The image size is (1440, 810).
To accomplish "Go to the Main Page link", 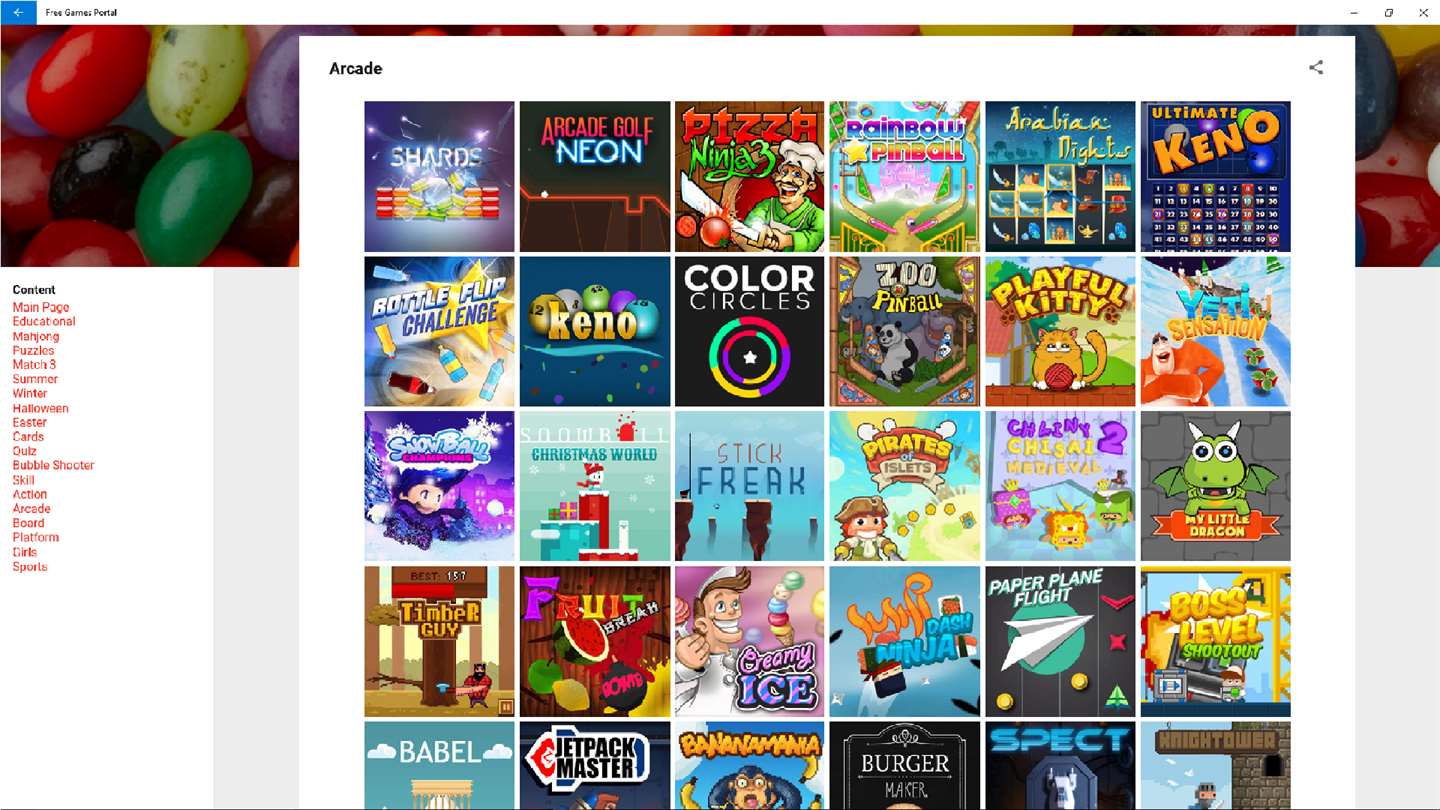I will tap(41, 307).
